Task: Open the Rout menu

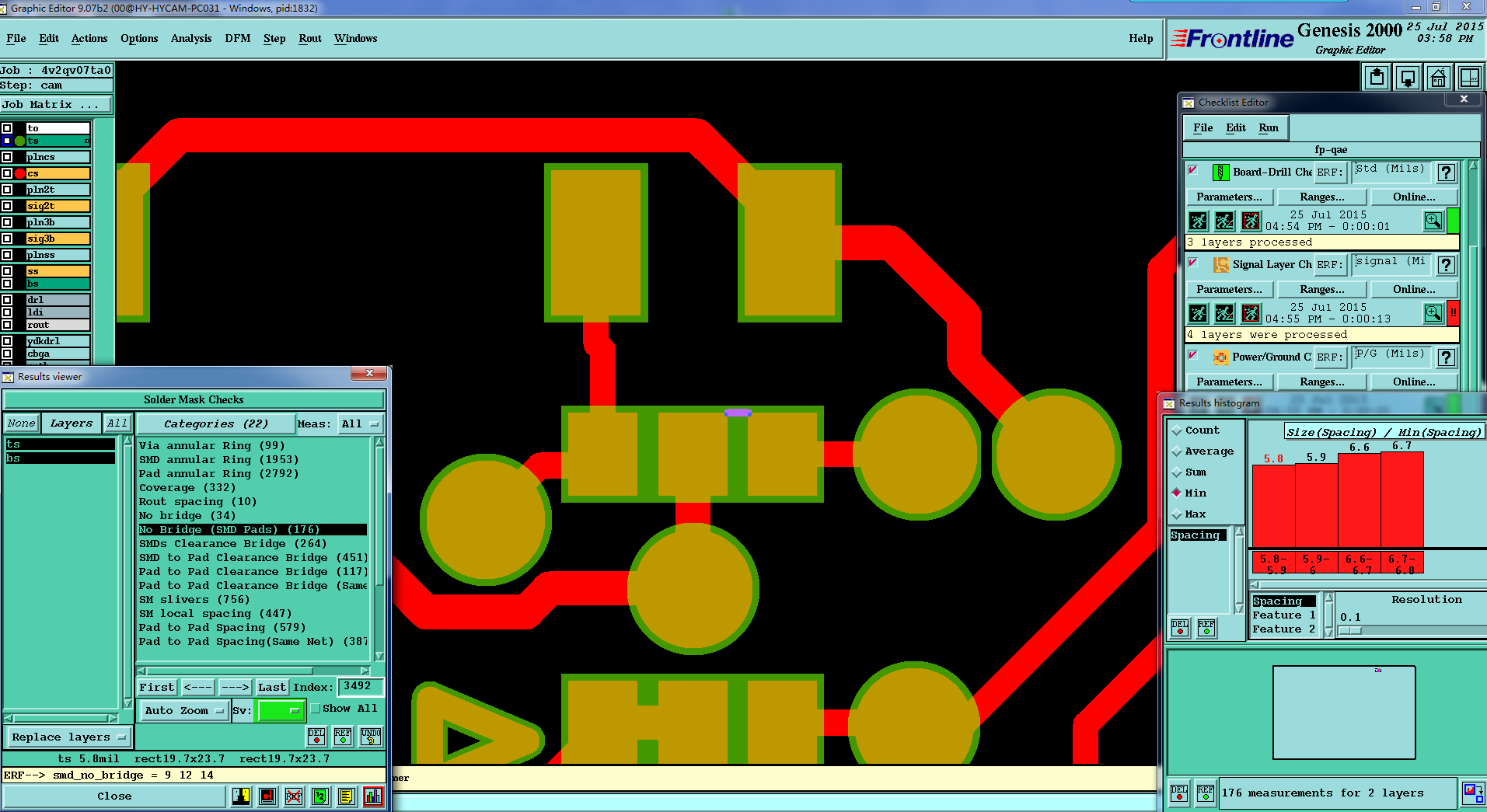Action: 310,38
